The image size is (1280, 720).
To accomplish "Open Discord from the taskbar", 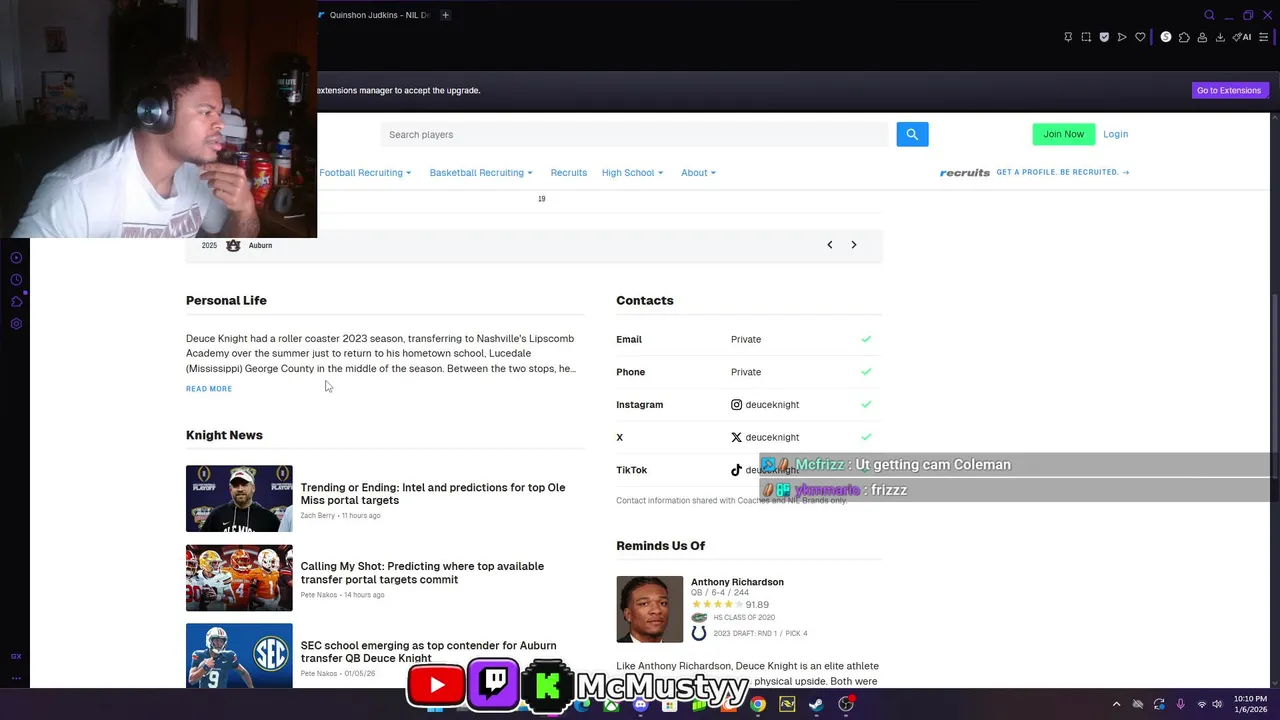I will pyautogui.click(x=641, y=704).
